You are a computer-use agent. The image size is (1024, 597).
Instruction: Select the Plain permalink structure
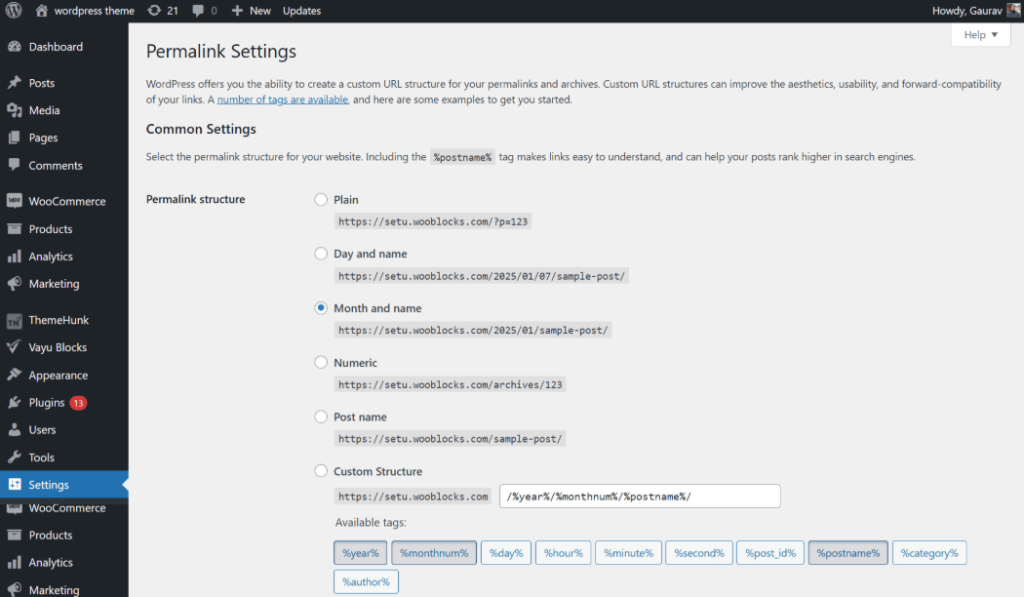click(321, 199)
